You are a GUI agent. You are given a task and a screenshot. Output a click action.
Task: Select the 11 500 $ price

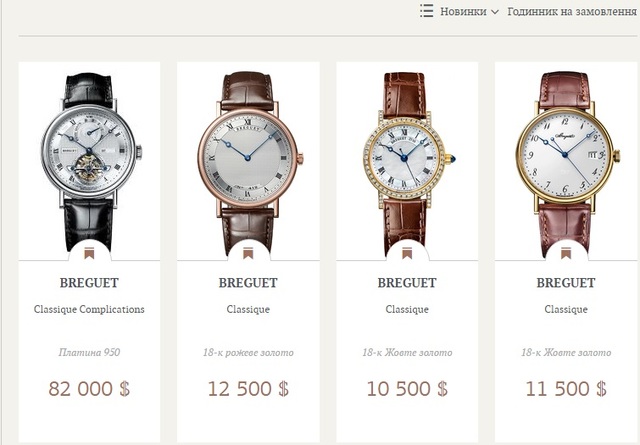coord(566,388)
